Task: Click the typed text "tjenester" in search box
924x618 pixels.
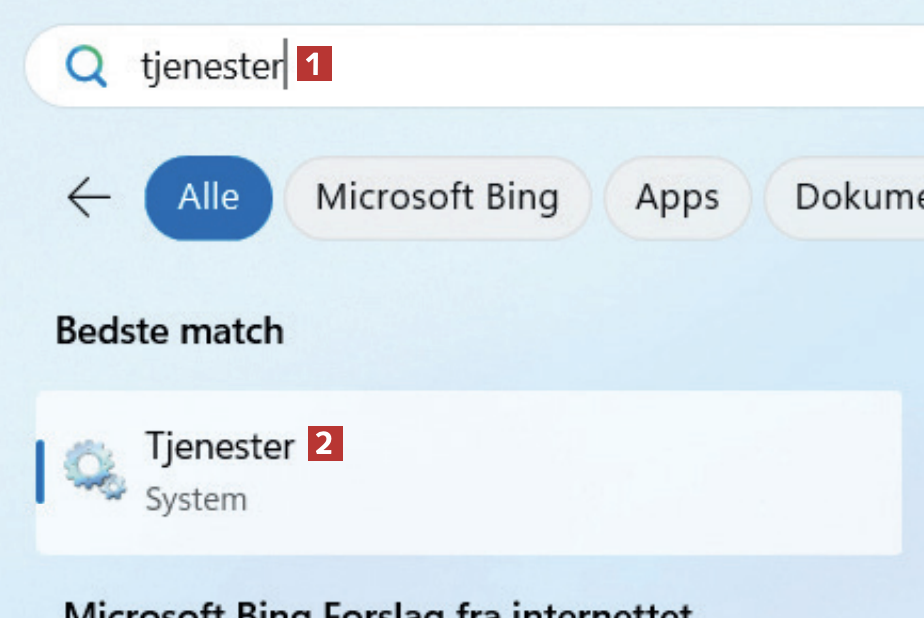Action: 212,67
